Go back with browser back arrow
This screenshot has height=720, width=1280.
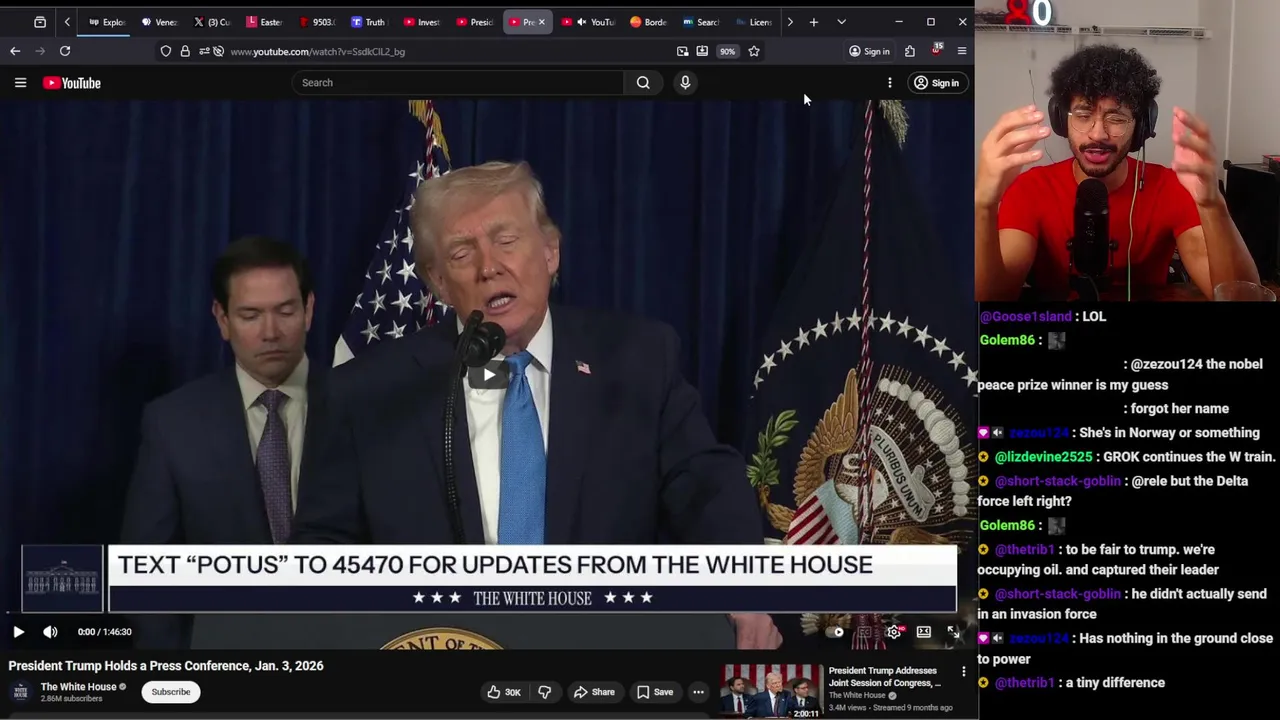(15, 51)
